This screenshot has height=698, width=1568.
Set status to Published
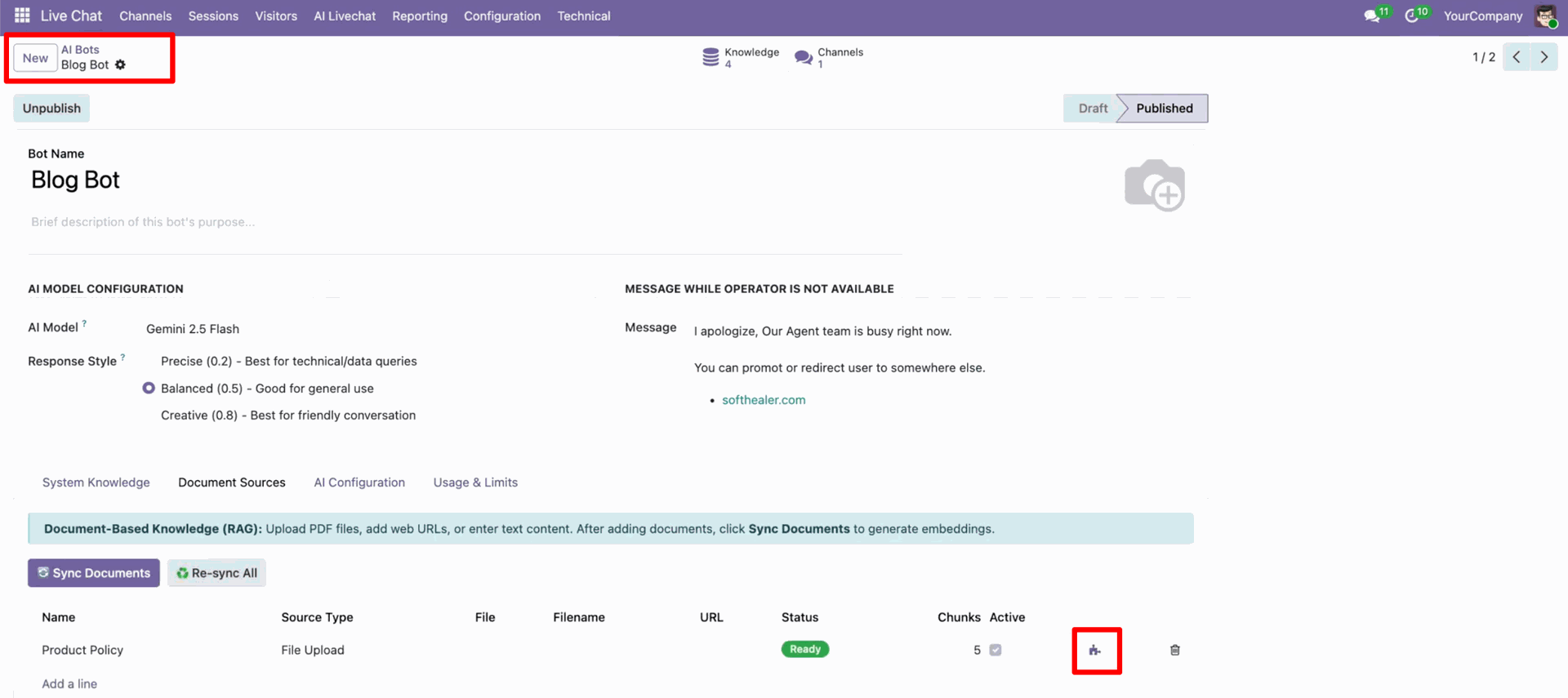[x=1164, y=108]
